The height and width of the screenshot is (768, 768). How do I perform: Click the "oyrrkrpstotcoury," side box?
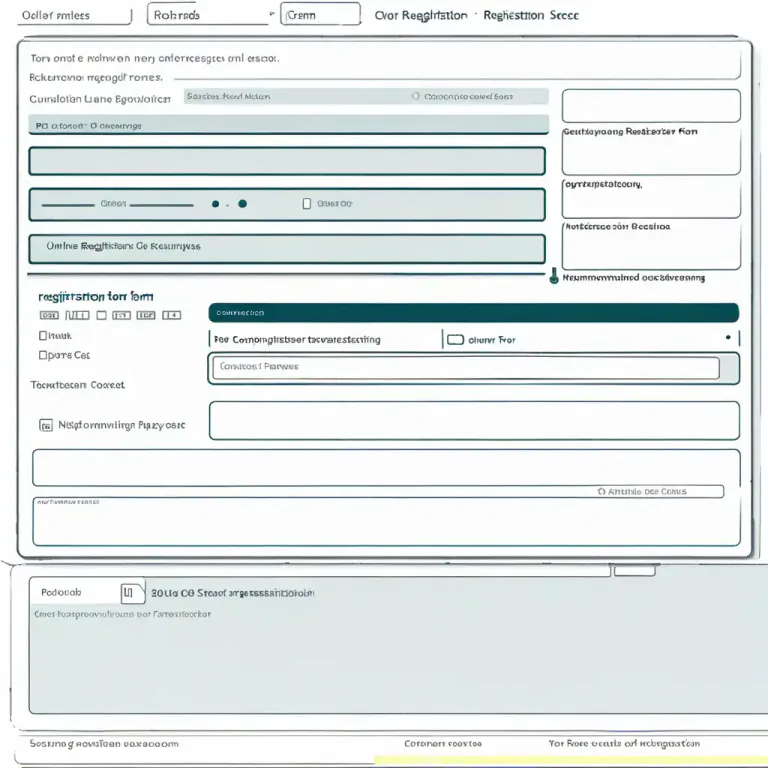pos(651,198)
